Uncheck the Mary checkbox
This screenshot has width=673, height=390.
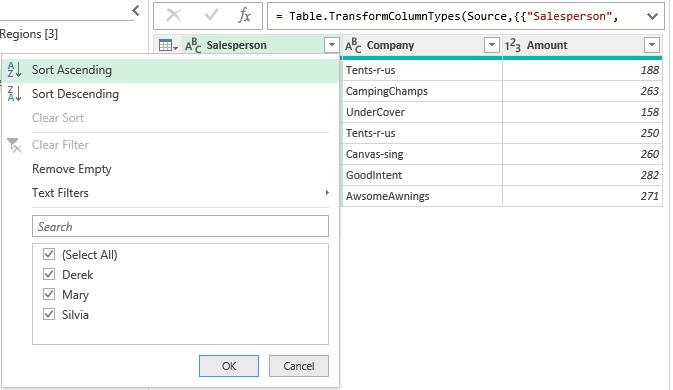coord(49,294)
